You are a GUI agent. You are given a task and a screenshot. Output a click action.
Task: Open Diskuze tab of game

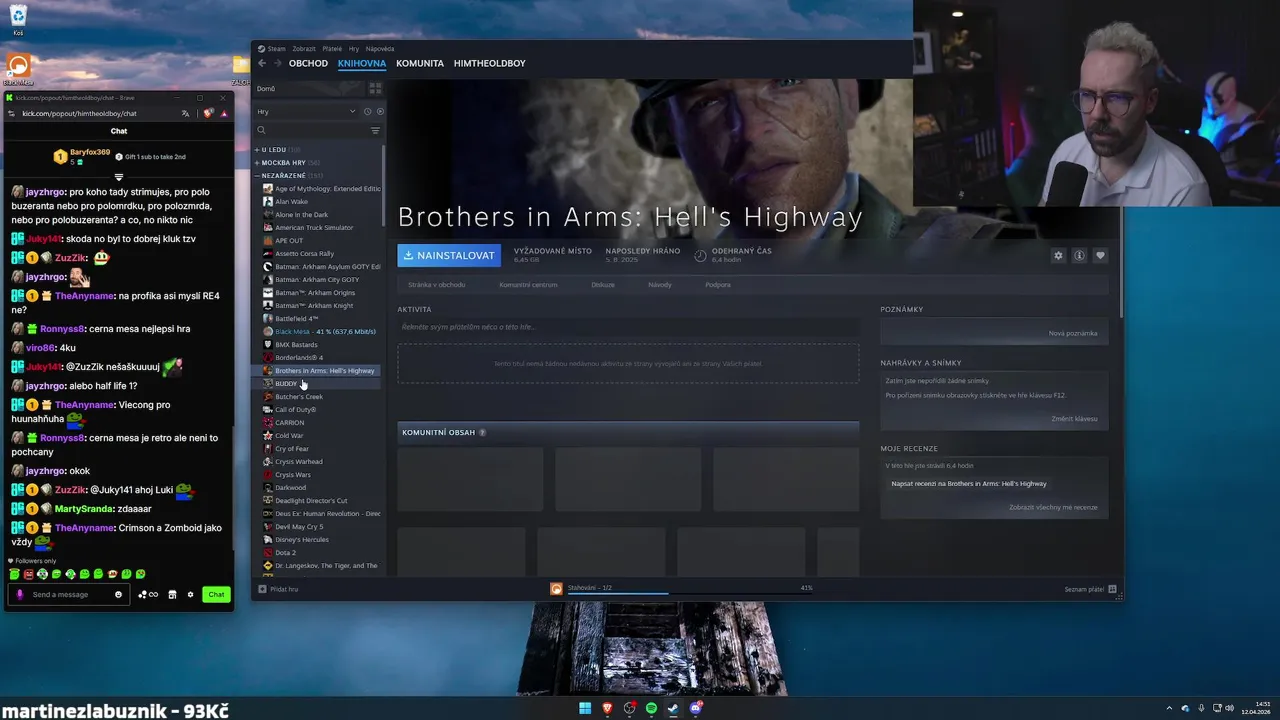point(603,285)
